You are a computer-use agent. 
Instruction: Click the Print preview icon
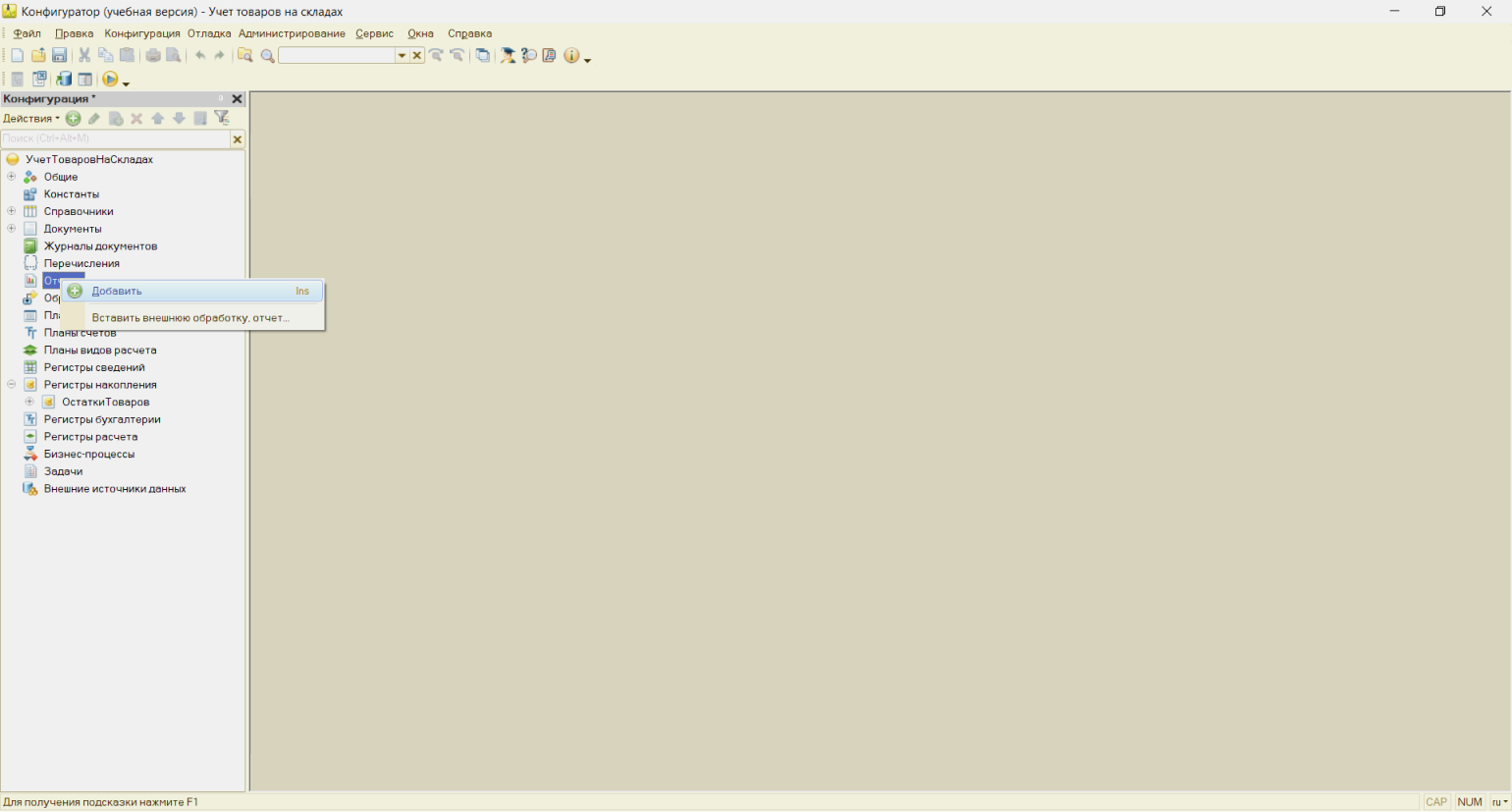[x=174, y=56]
